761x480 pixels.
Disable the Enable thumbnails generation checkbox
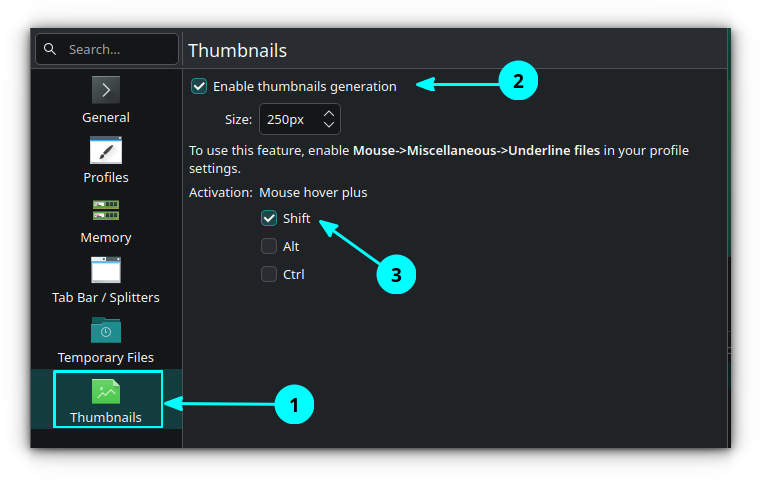pos(200,86)
